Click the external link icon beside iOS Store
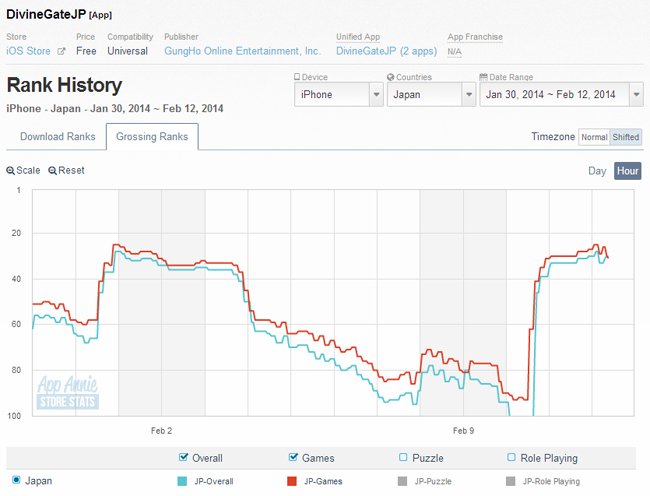This screenshot has height=496, width=650. tap(61, 51)
